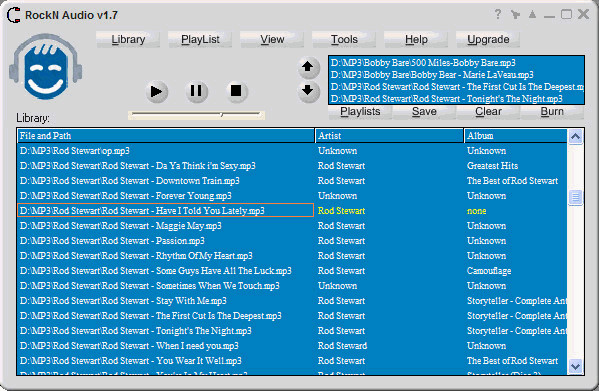Open the Help menu

[416, 39]
